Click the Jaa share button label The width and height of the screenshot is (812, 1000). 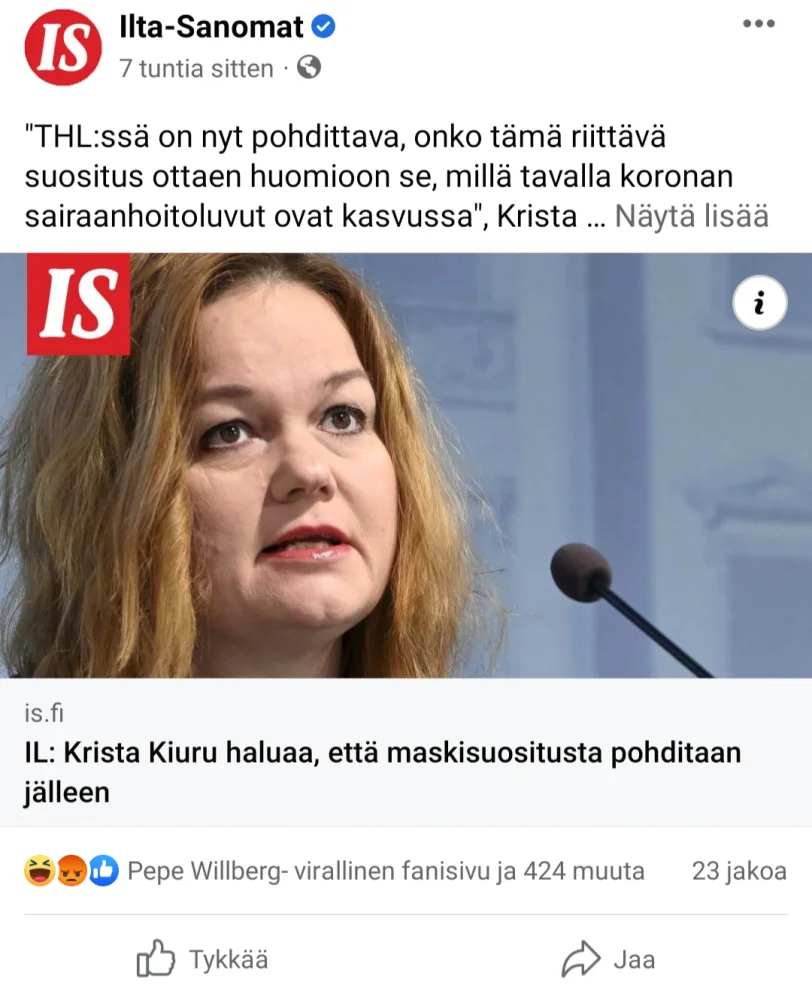pyautogui.click(x=634, y=959)
